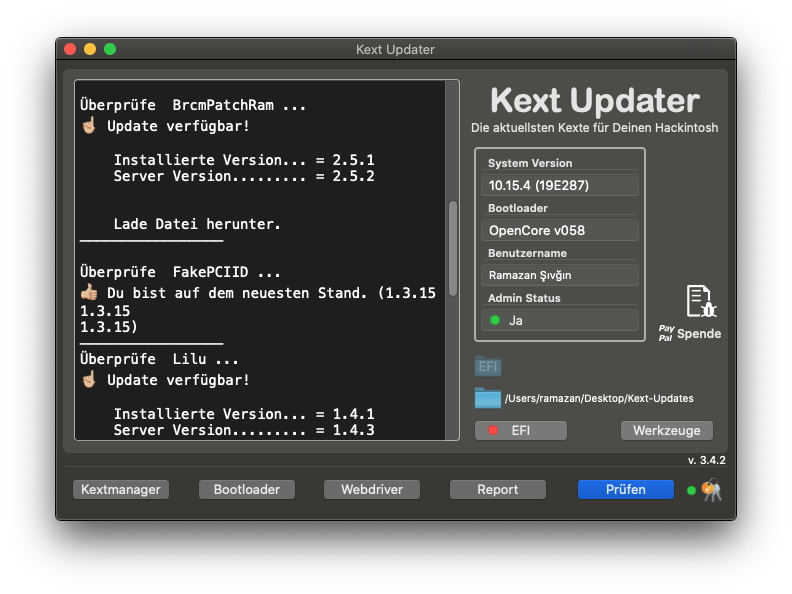Click the Bootloader field OpenCore v058

pos(560,230)
